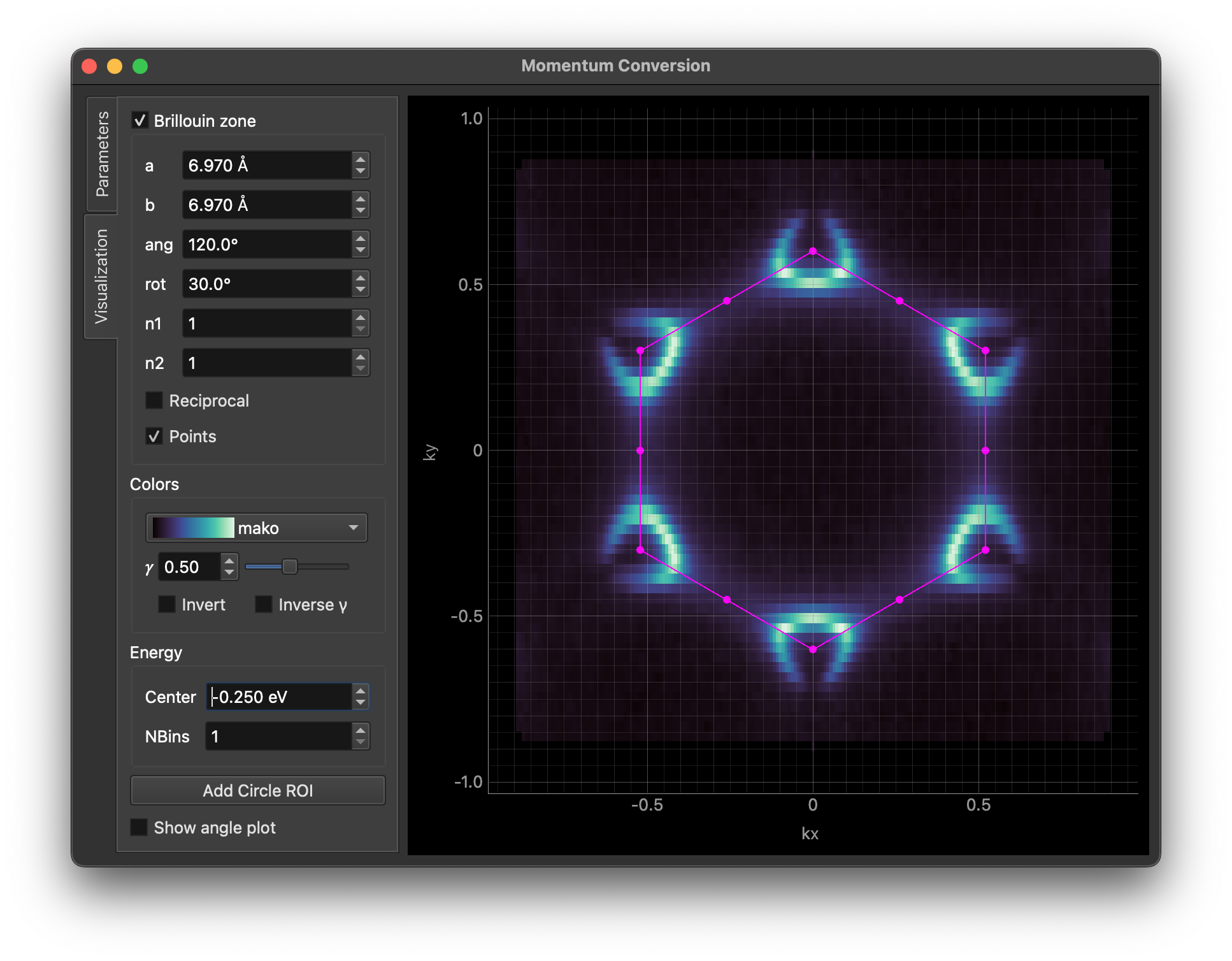Viewport: 1232px width, 961px height.
Task: Click the gamma 0.50 input field
Action: click(x=189, y=567)
